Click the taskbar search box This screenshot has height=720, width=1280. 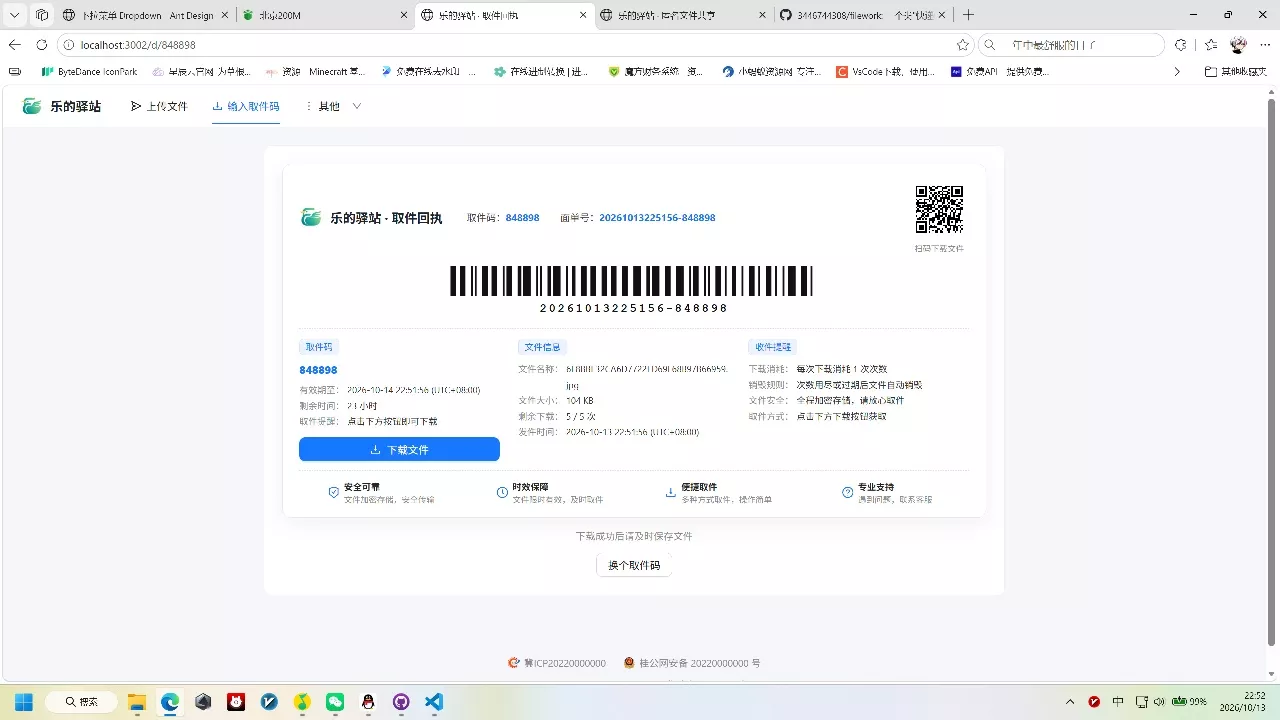82,702
